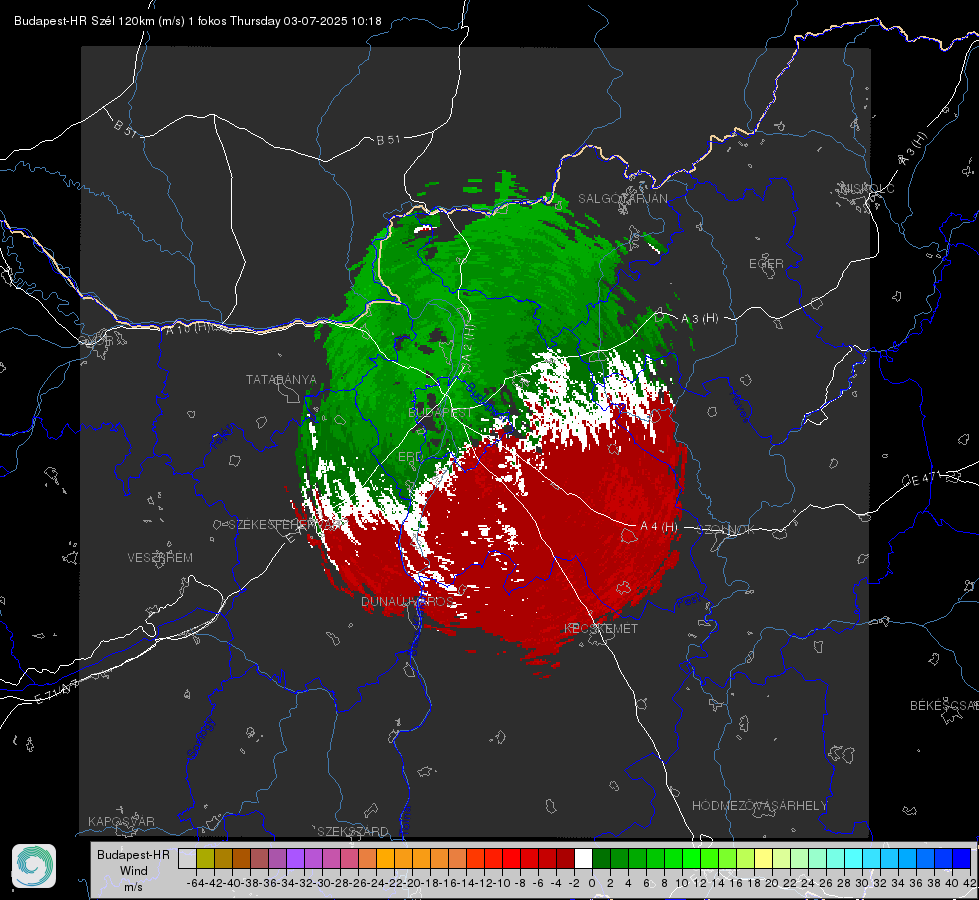This screenshot has height=900, width=979.
Task: Click the 'A 4 (H)' road label
Action: [659, 527]
